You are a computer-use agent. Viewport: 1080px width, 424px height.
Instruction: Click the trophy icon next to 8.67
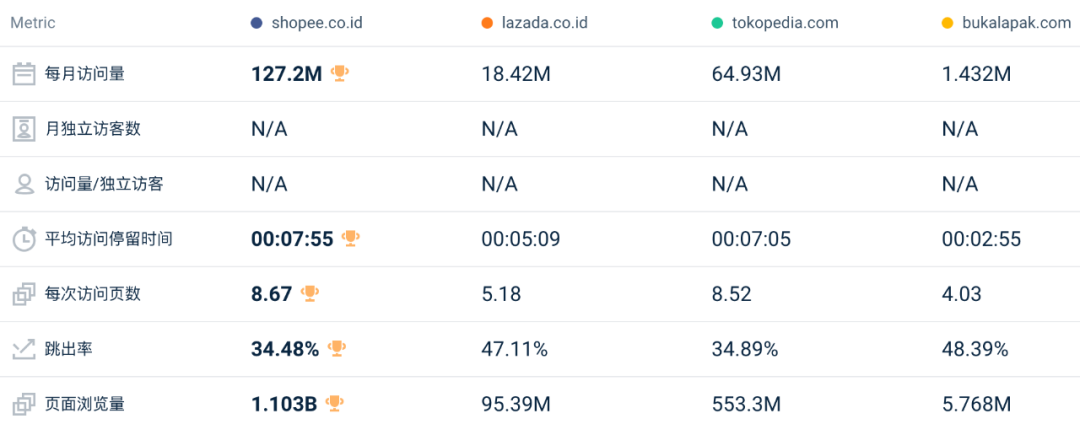pos(310,293)
